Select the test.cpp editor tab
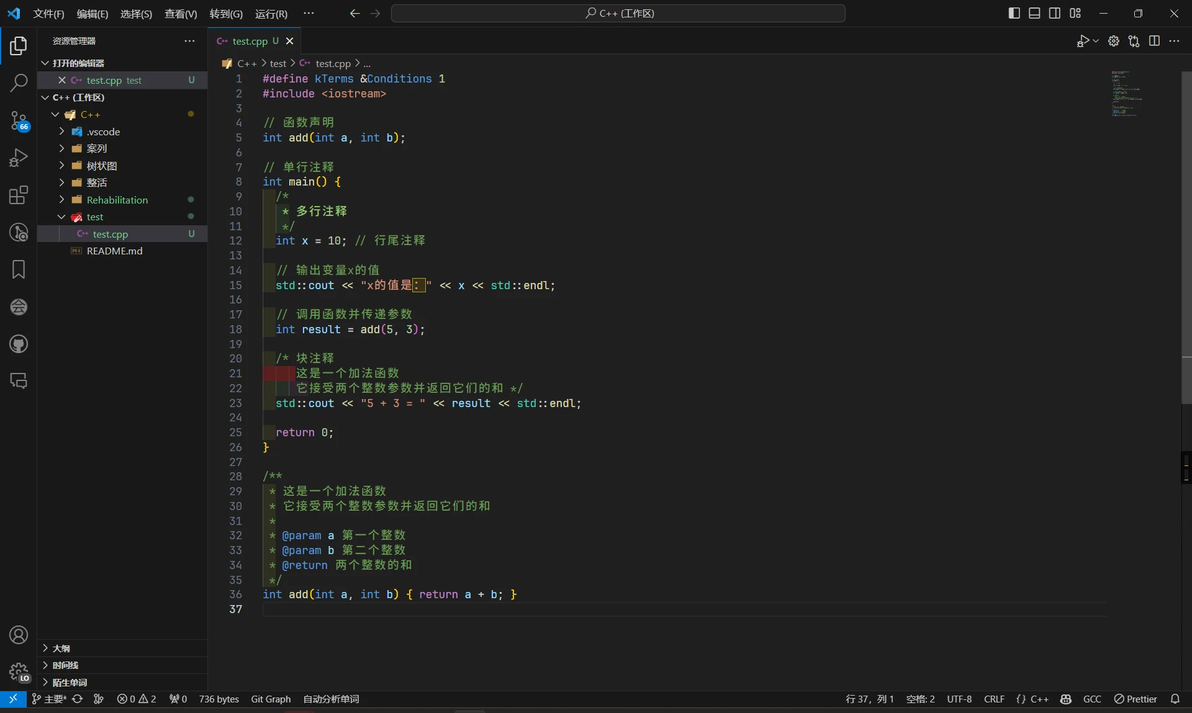The image size is (1192, 713). coord(255,41)
